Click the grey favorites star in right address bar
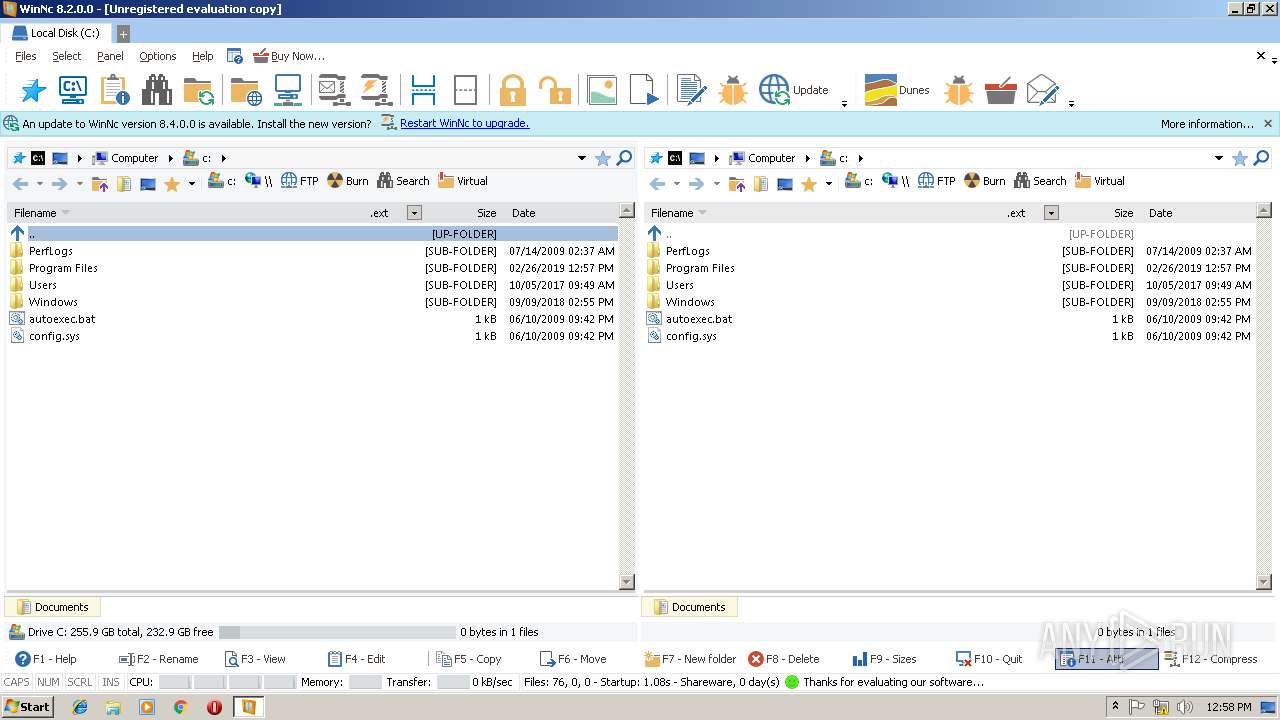Image resolution: width=1280 pixels, height=720 pixels. click(1240, 158)
